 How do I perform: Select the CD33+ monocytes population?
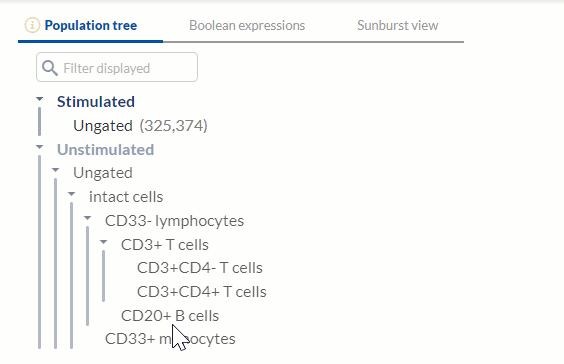[x=170, y=339]
